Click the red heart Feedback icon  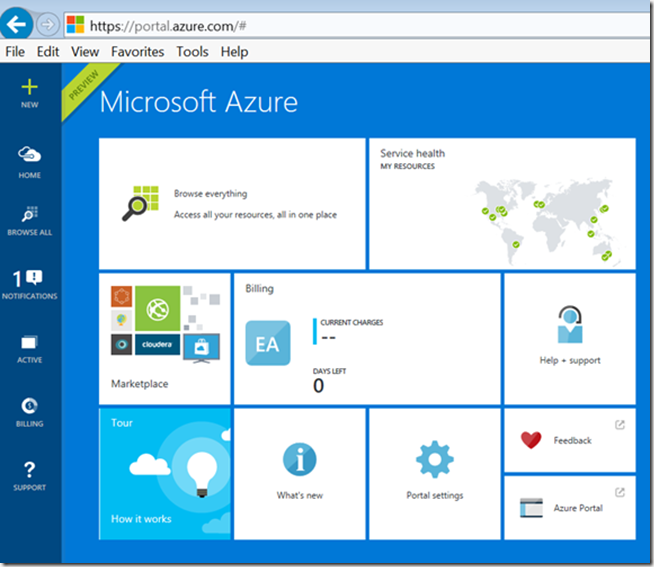point(531,440)
